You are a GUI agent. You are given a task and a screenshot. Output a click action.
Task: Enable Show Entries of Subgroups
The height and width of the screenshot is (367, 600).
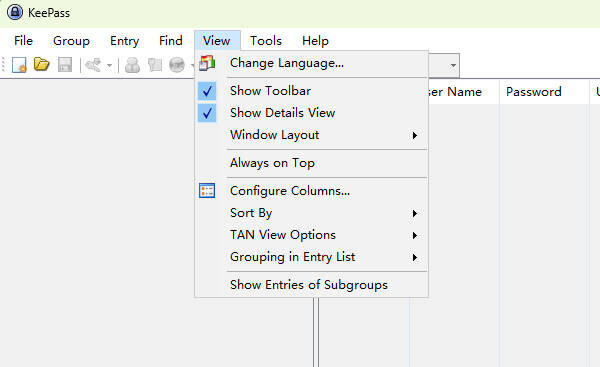pos(311,285)
